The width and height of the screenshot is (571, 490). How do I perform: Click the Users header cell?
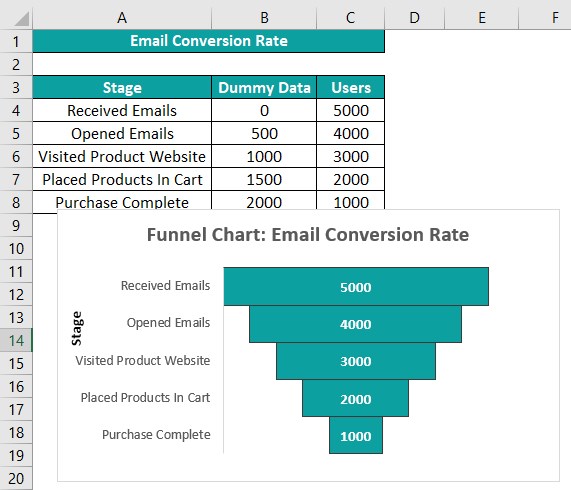351,87
